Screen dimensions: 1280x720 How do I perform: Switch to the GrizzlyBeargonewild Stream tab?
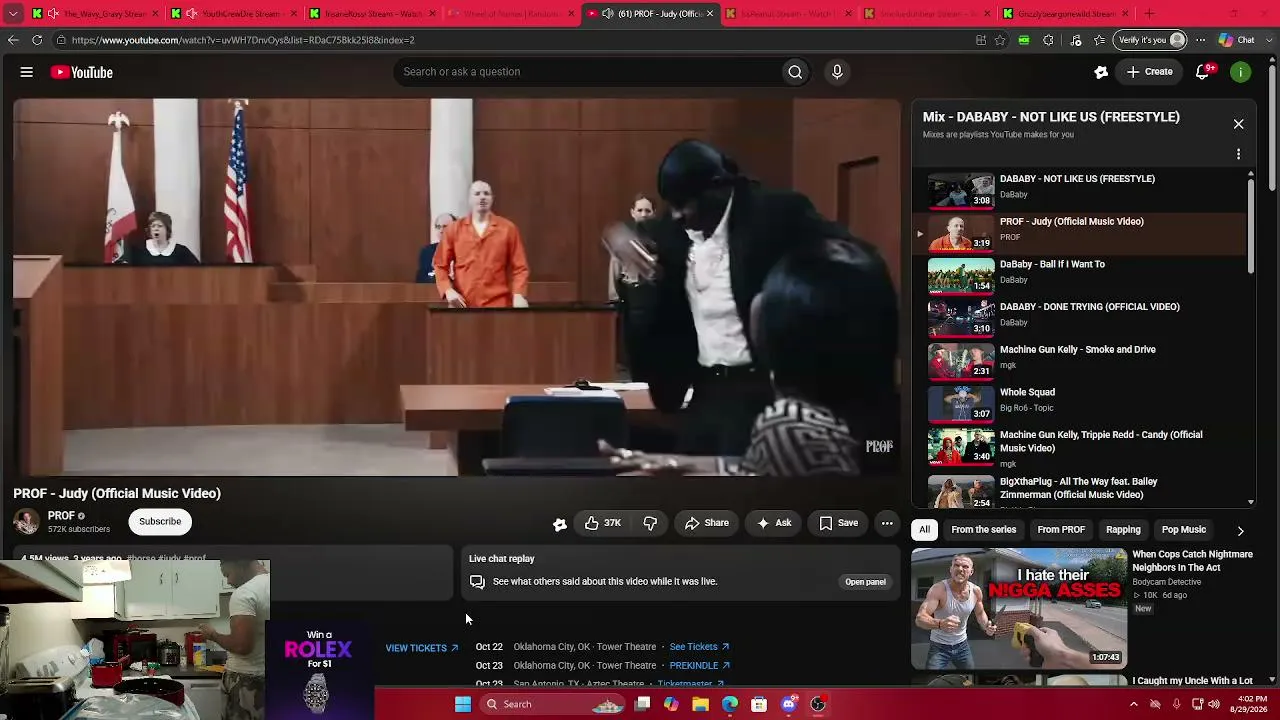(1064, 14)
